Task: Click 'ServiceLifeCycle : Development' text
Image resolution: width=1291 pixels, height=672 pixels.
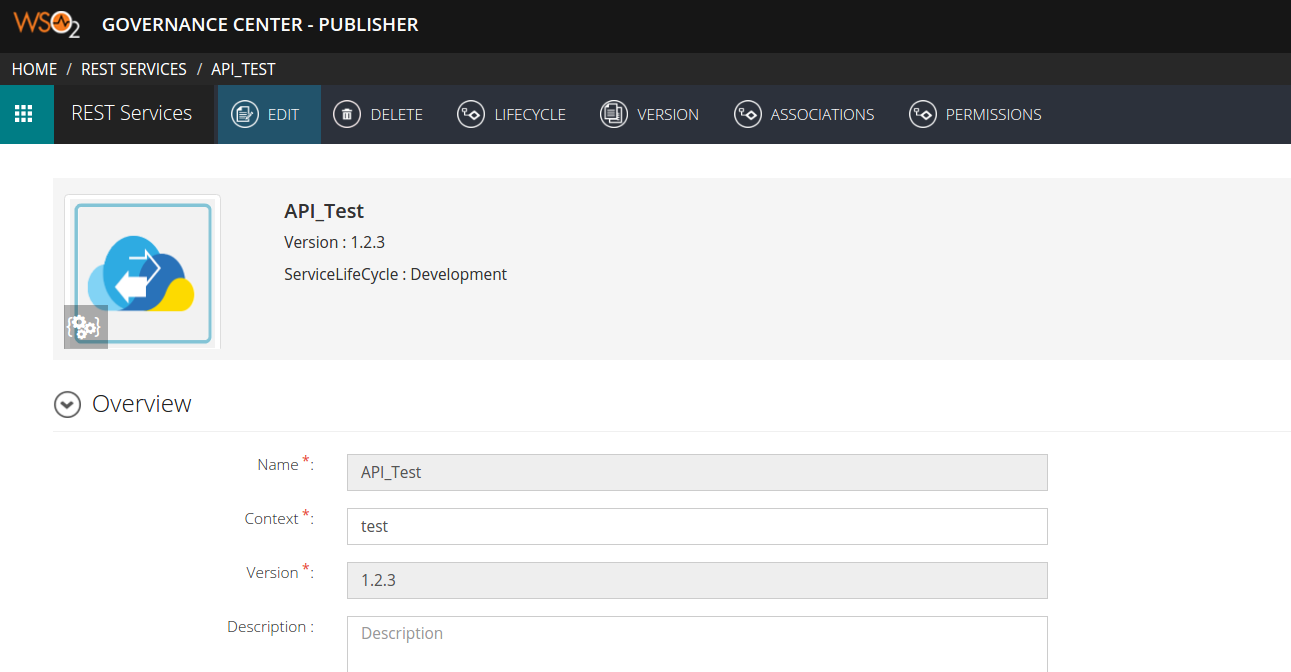Action: (395, 274)
